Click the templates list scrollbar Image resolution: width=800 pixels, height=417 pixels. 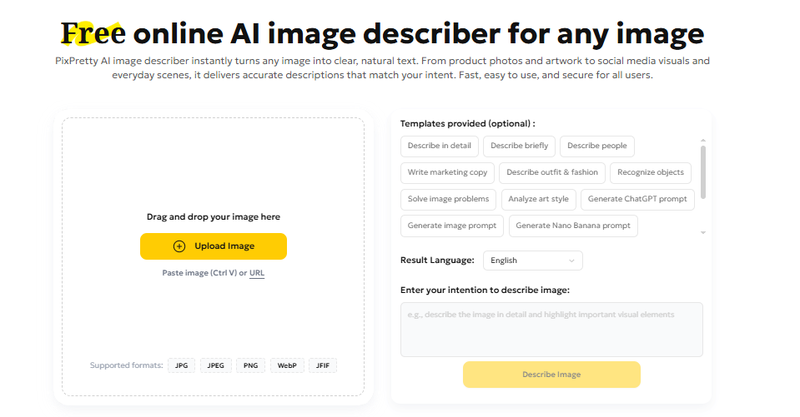(x=703, y=171)
